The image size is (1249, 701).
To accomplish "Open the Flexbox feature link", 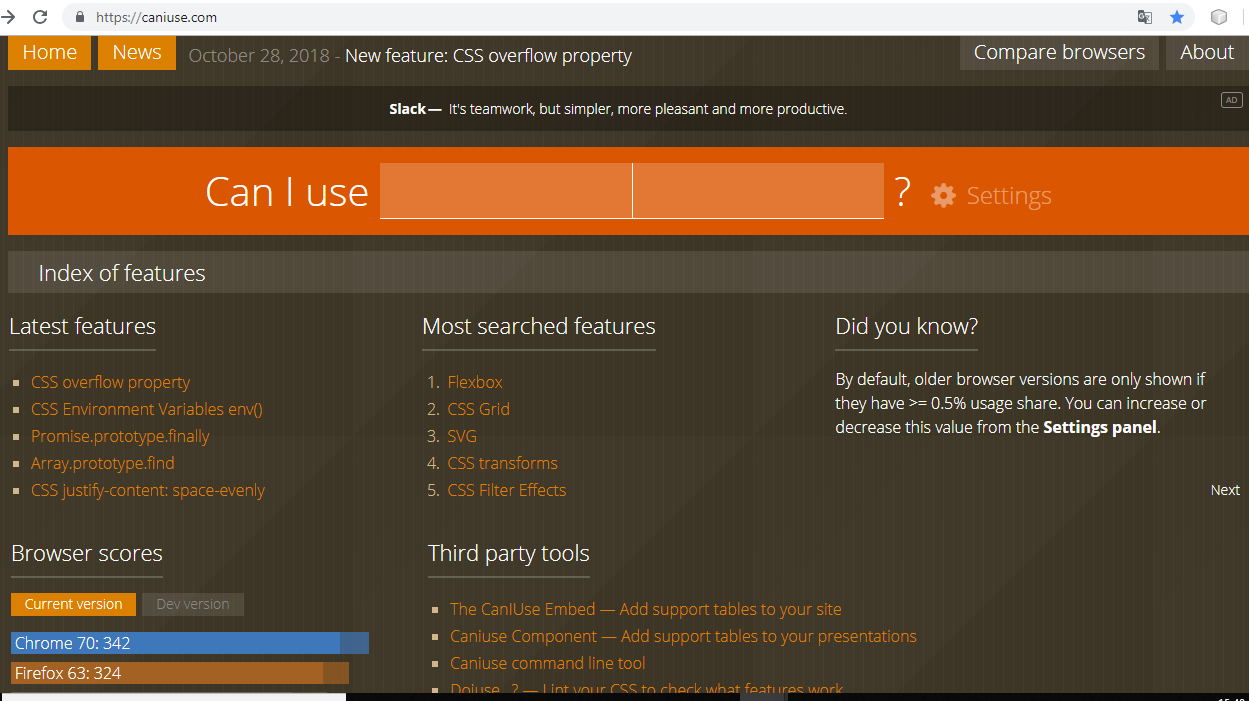I will [x=475, y=382].
